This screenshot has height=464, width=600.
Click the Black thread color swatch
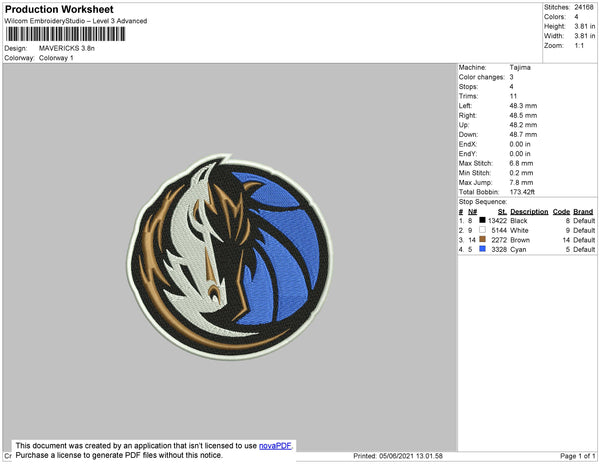(483, 220)
